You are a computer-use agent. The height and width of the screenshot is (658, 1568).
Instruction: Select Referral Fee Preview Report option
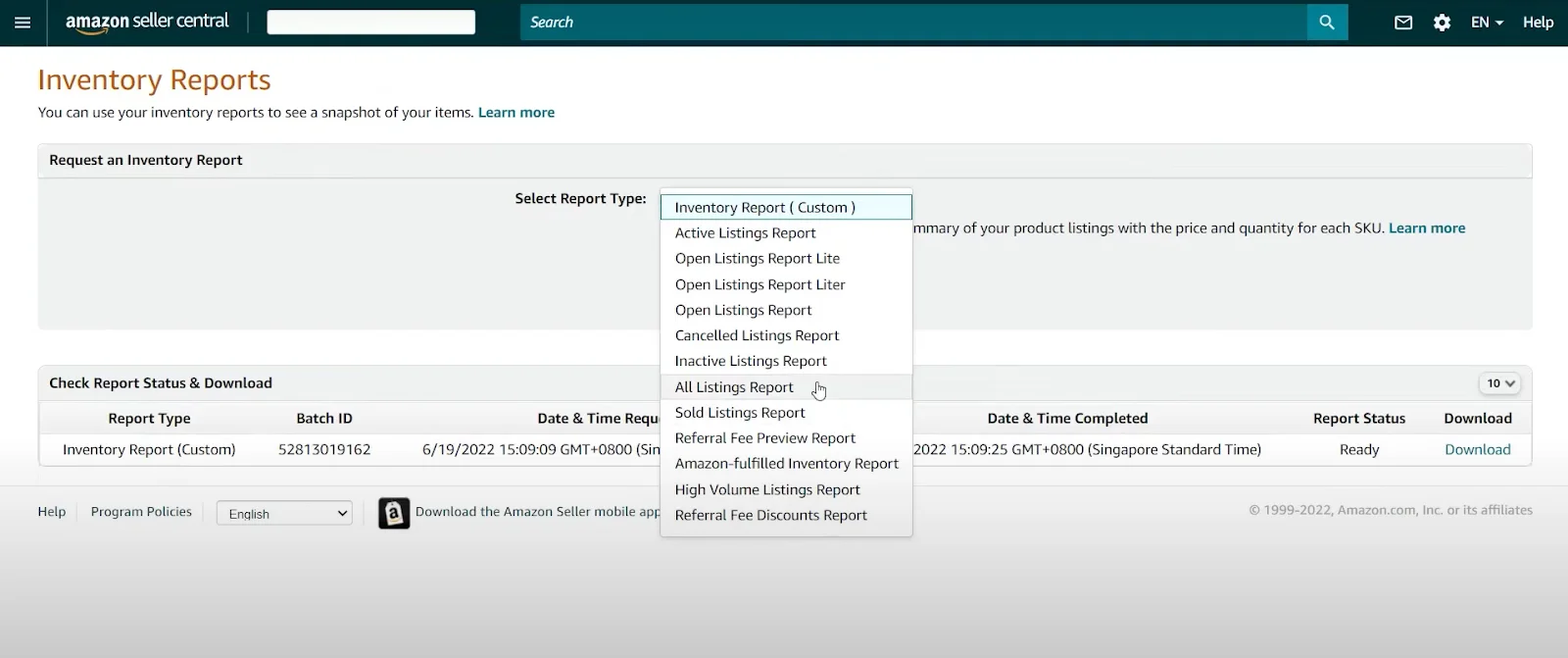786,438
